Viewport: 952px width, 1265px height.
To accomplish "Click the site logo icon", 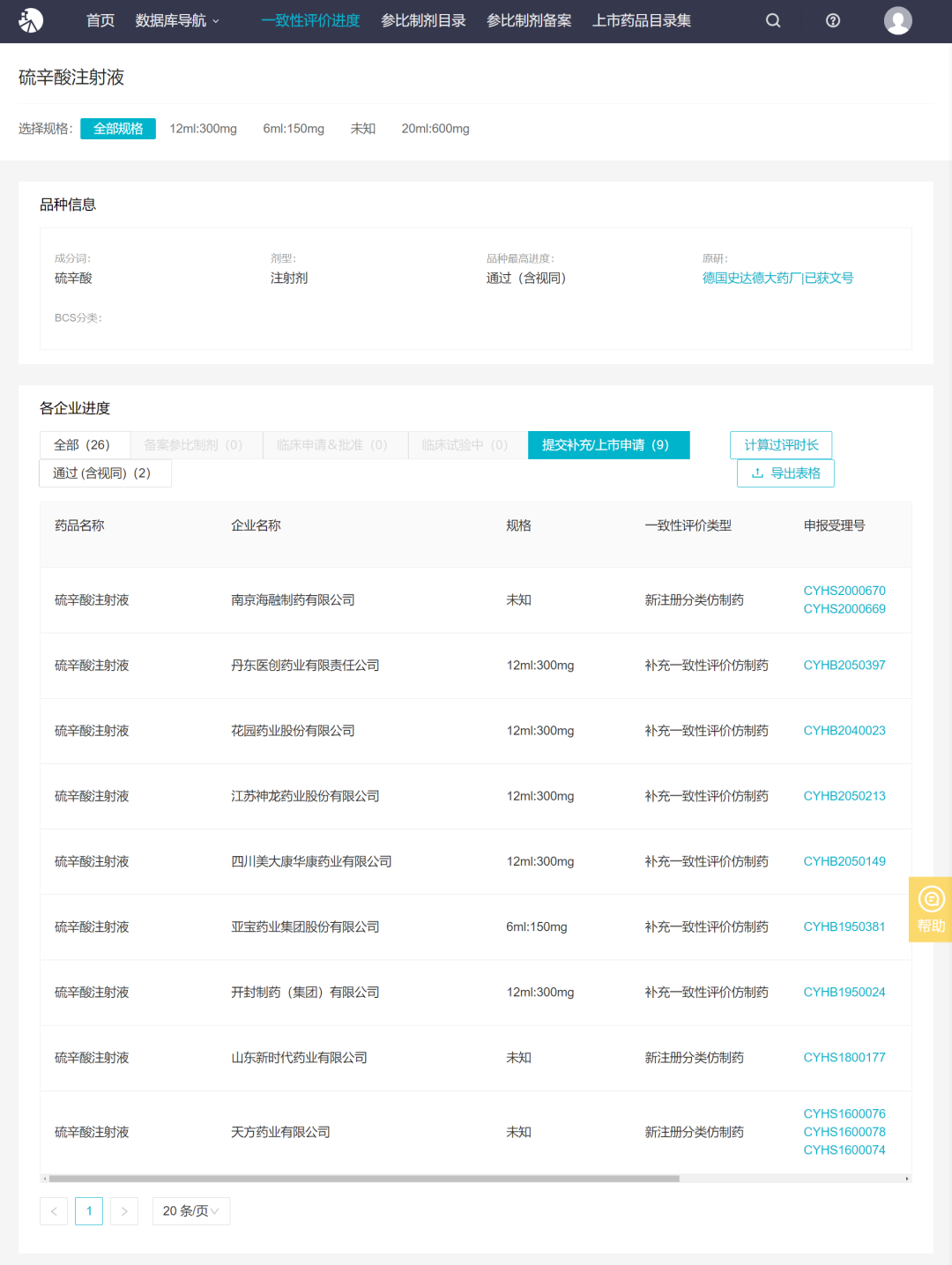I will point(32,20).
